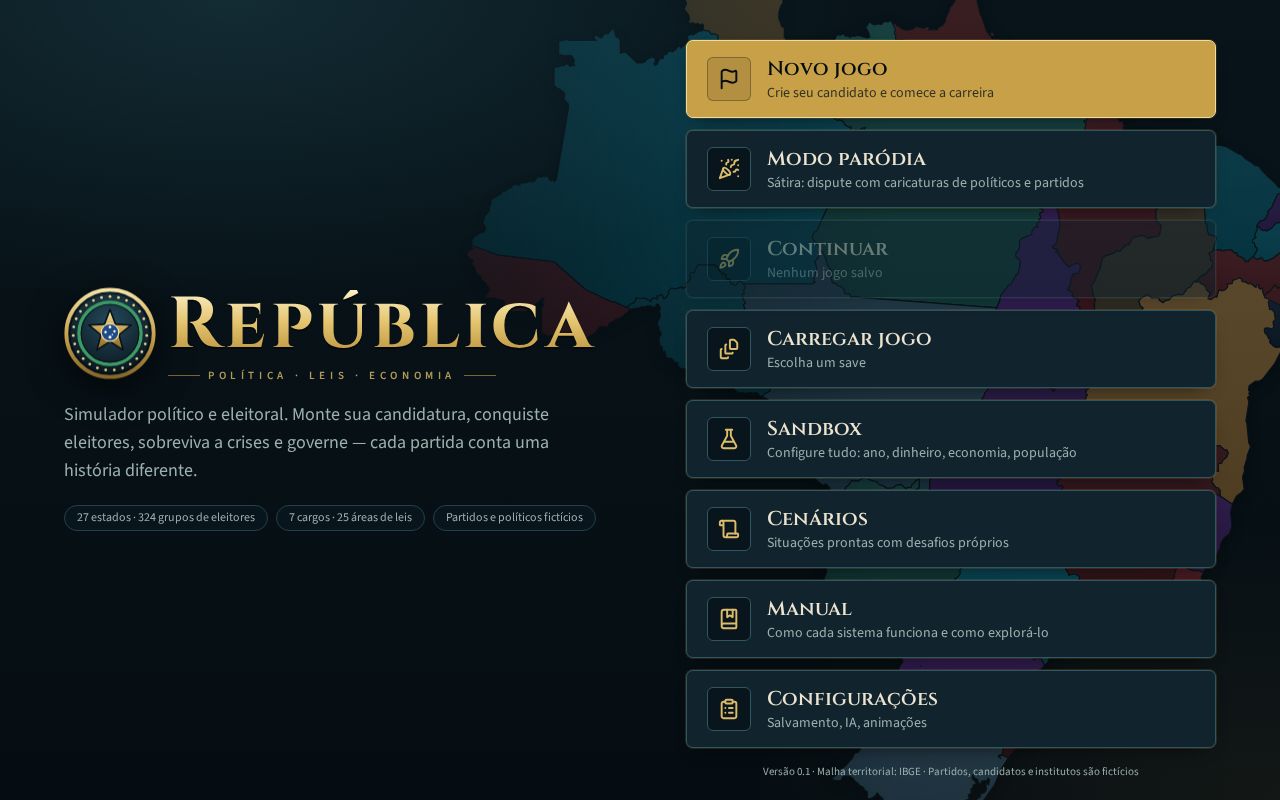Screen dimensions: 1280x800
Task: Open Carregar jogo via its stacked files icon
Action: (729, 349)
